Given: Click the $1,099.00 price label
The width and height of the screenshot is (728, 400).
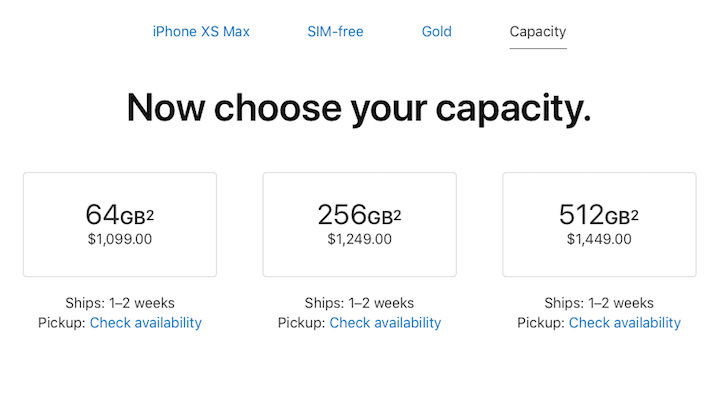Looking at the screenshot, I should pos(120,239).
